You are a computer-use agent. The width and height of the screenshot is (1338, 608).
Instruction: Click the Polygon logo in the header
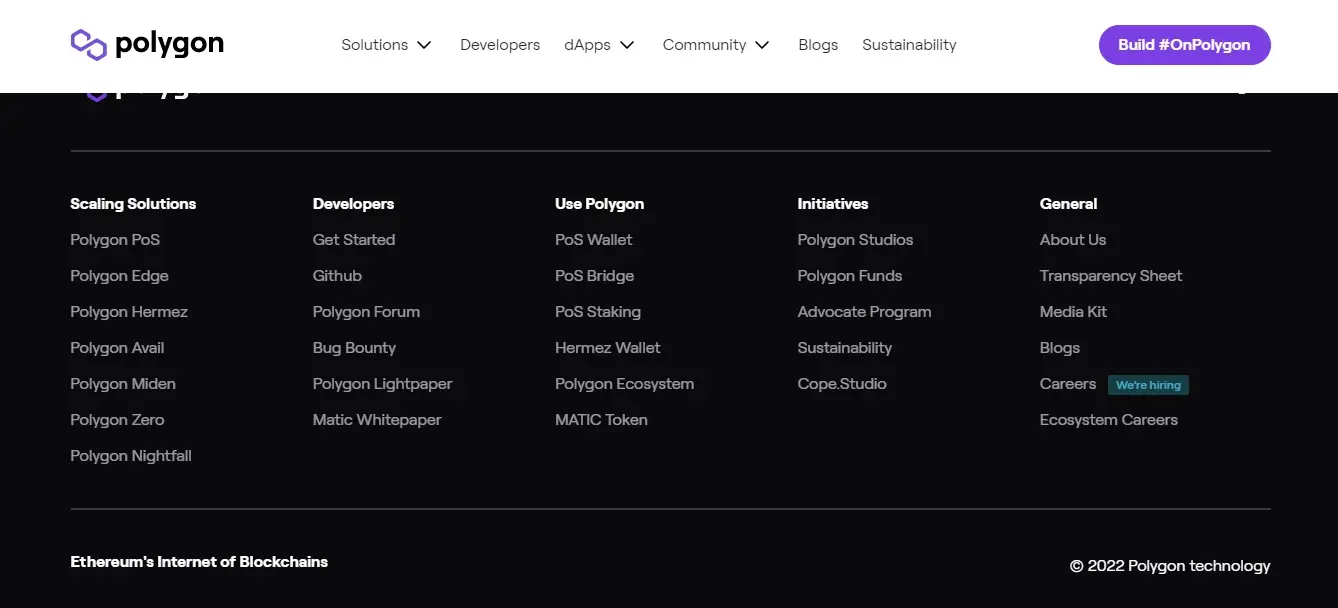click(147, 45)
